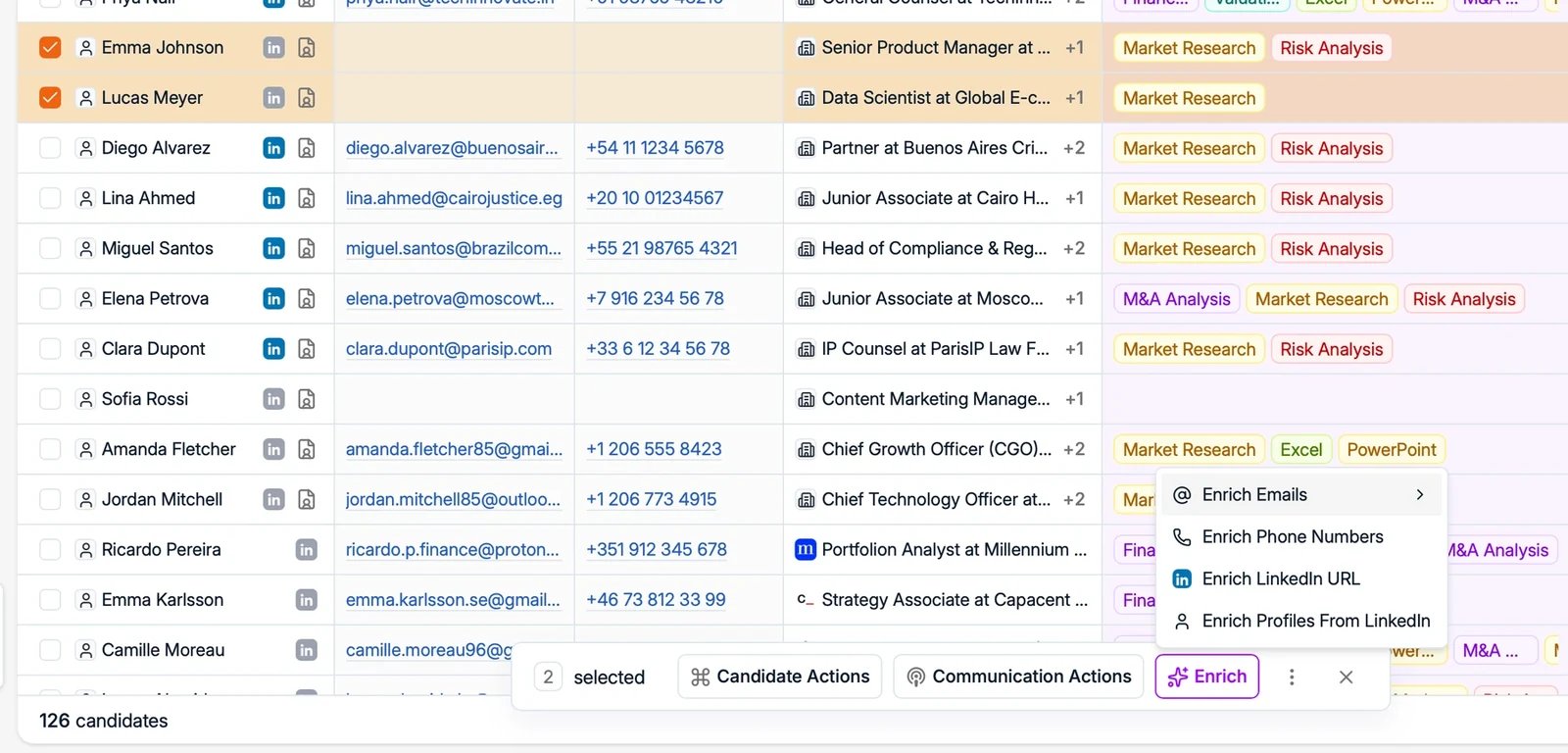Expand +1 more positions for Sofia Rossi
This screenshot has width=1568, height=753.
tap(1075, 399)
